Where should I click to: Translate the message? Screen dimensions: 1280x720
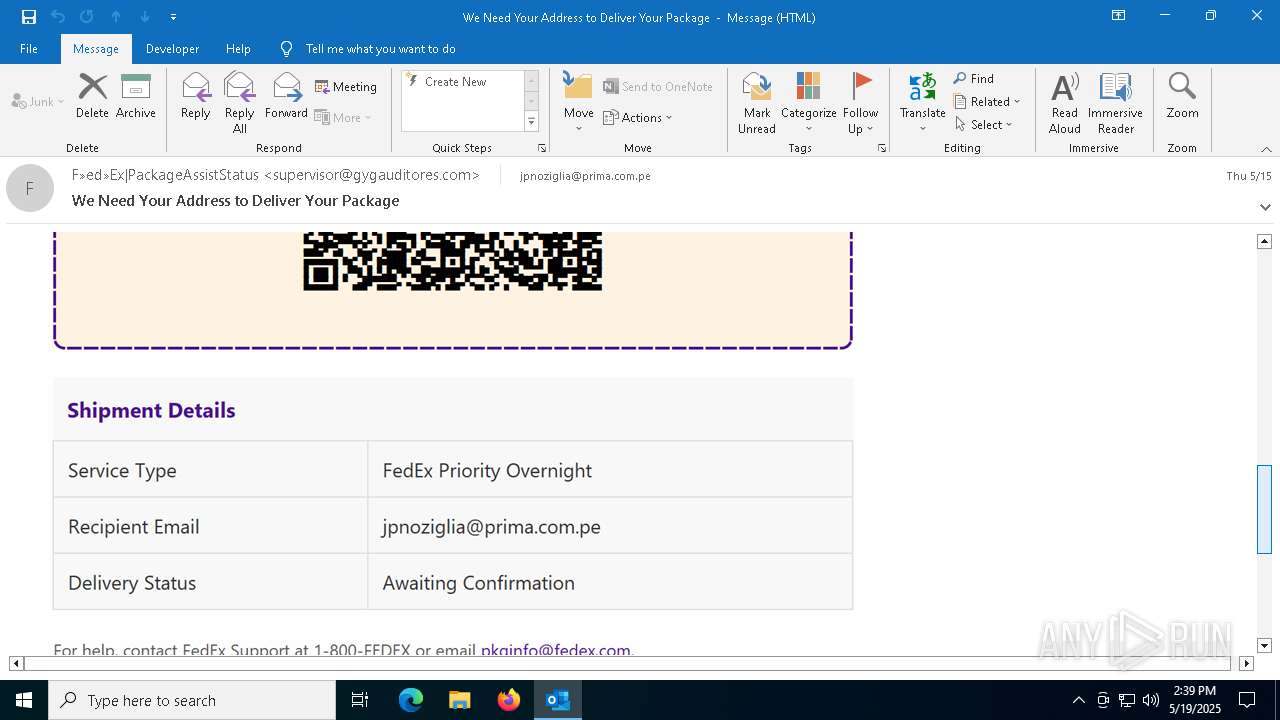[x=922, y=102]
